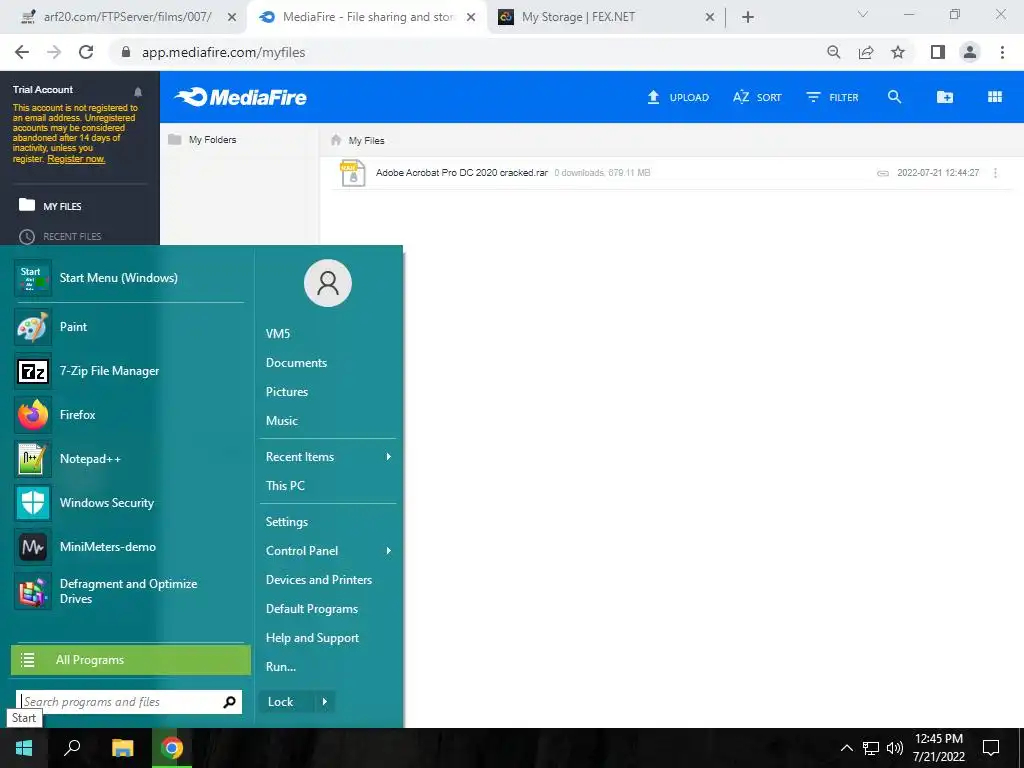1024x768 pixels.
Task: Switch to arf20.com FTPServer tab
Action: coord(127,17)
